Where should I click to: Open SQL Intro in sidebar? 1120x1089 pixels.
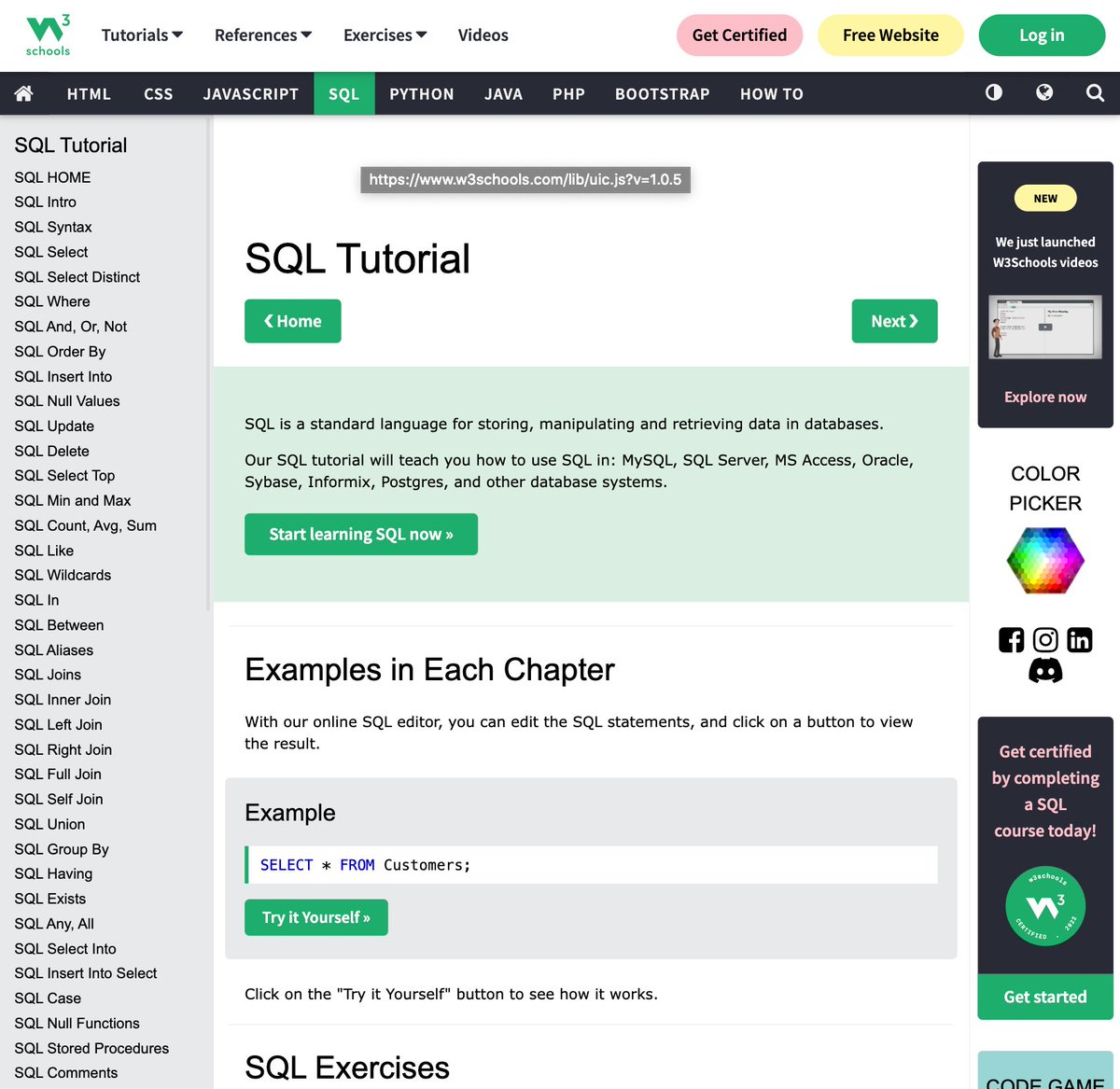(45, 202)
